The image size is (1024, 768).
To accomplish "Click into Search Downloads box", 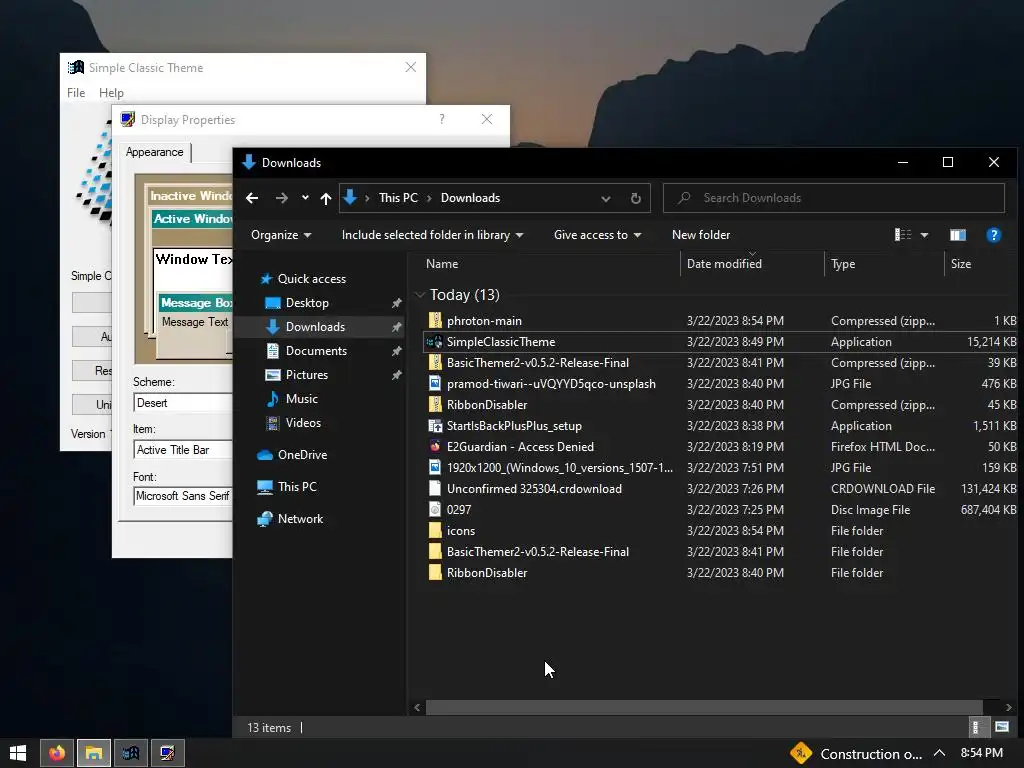I will pyautogui.click(x=834, y=198).
